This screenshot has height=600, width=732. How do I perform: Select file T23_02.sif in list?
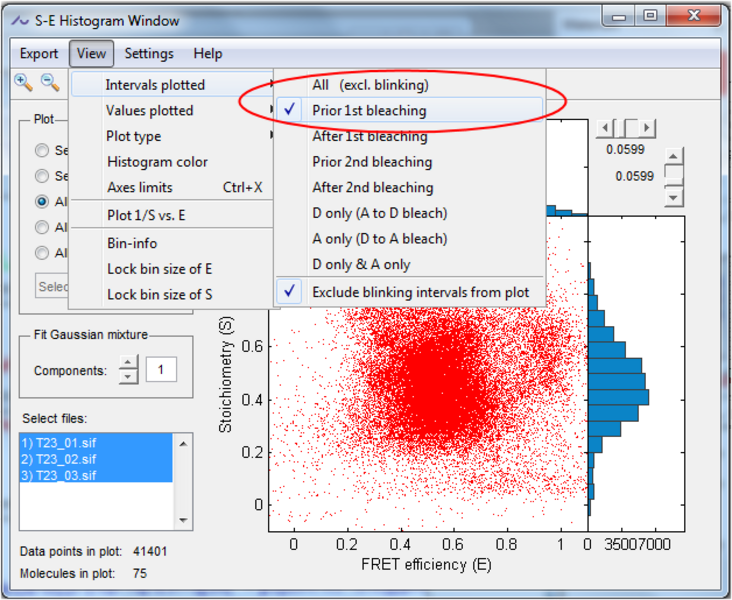(x=60, y=458)
